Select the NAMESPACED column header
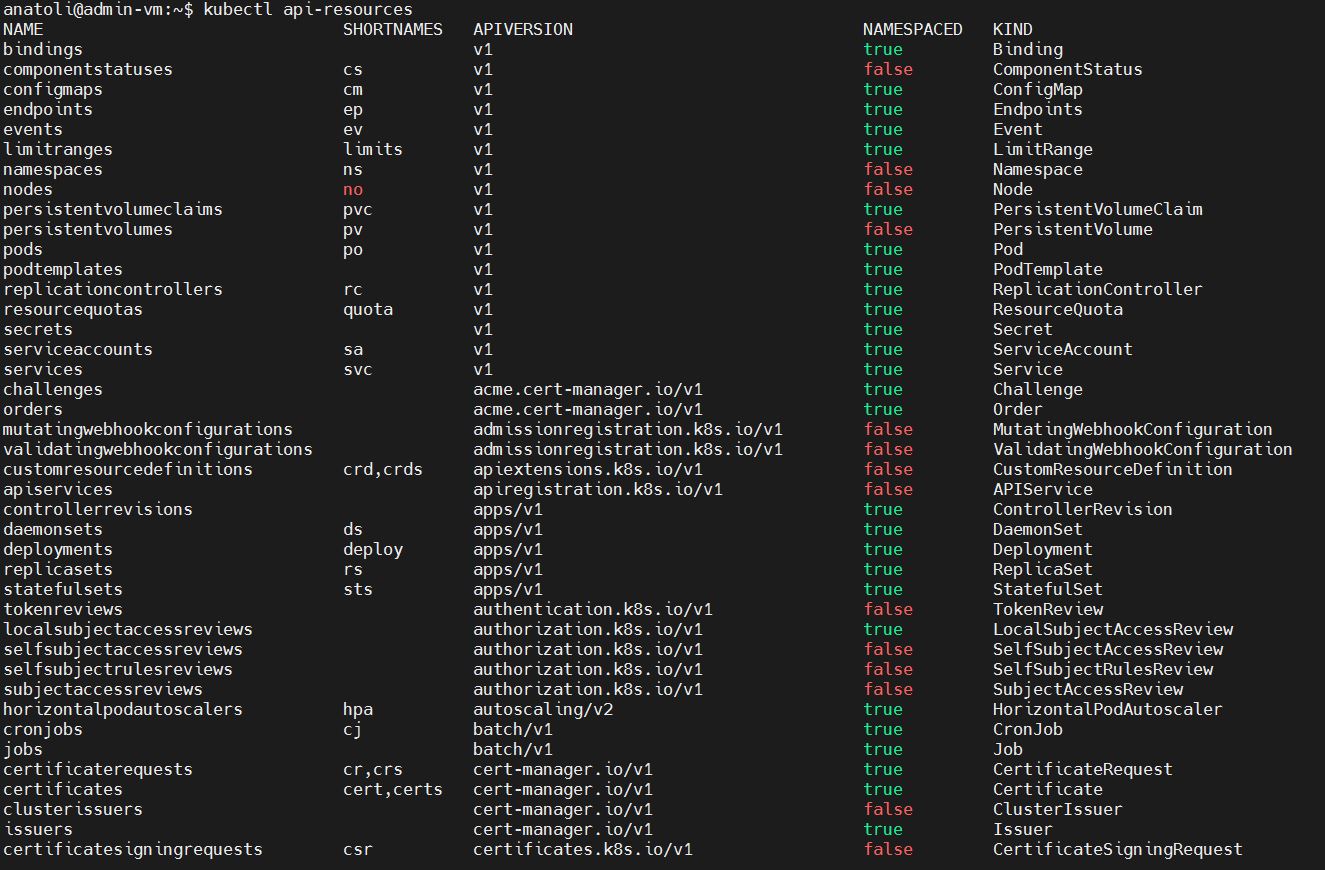This screenshot has height=870, width=1325. click(911, 29)
